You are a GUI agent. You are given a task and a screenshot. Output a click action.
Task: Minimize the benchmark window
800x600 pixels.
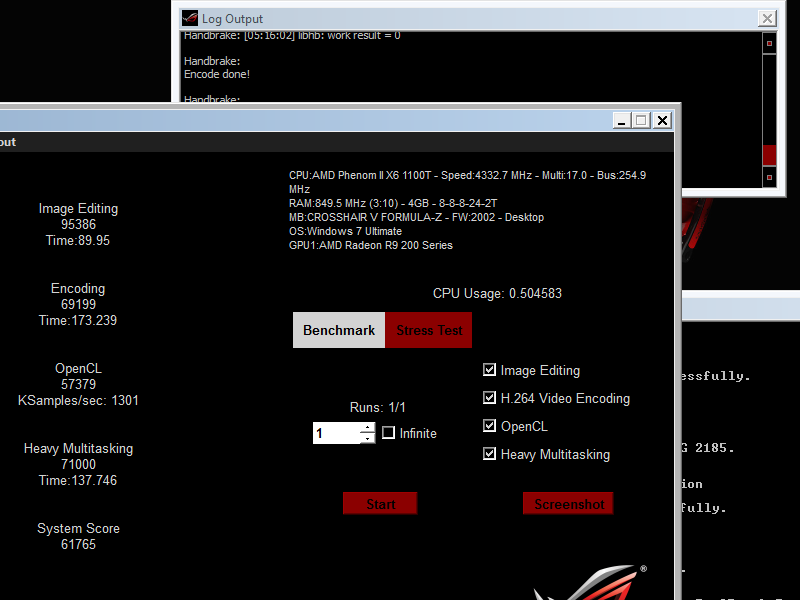point(621,121)
